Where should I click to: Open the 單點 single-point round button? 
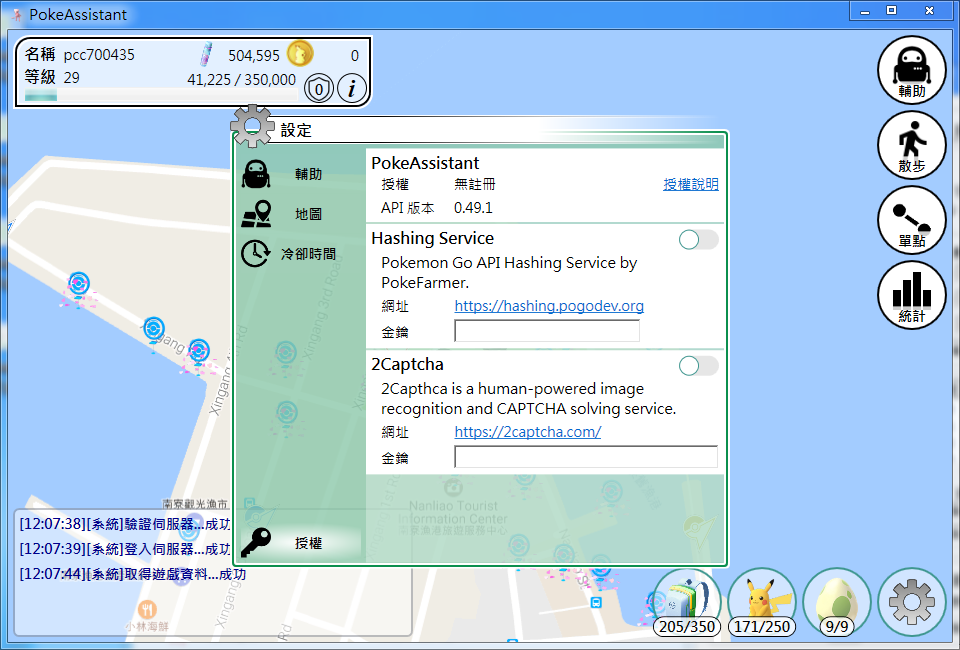(911, 220)
